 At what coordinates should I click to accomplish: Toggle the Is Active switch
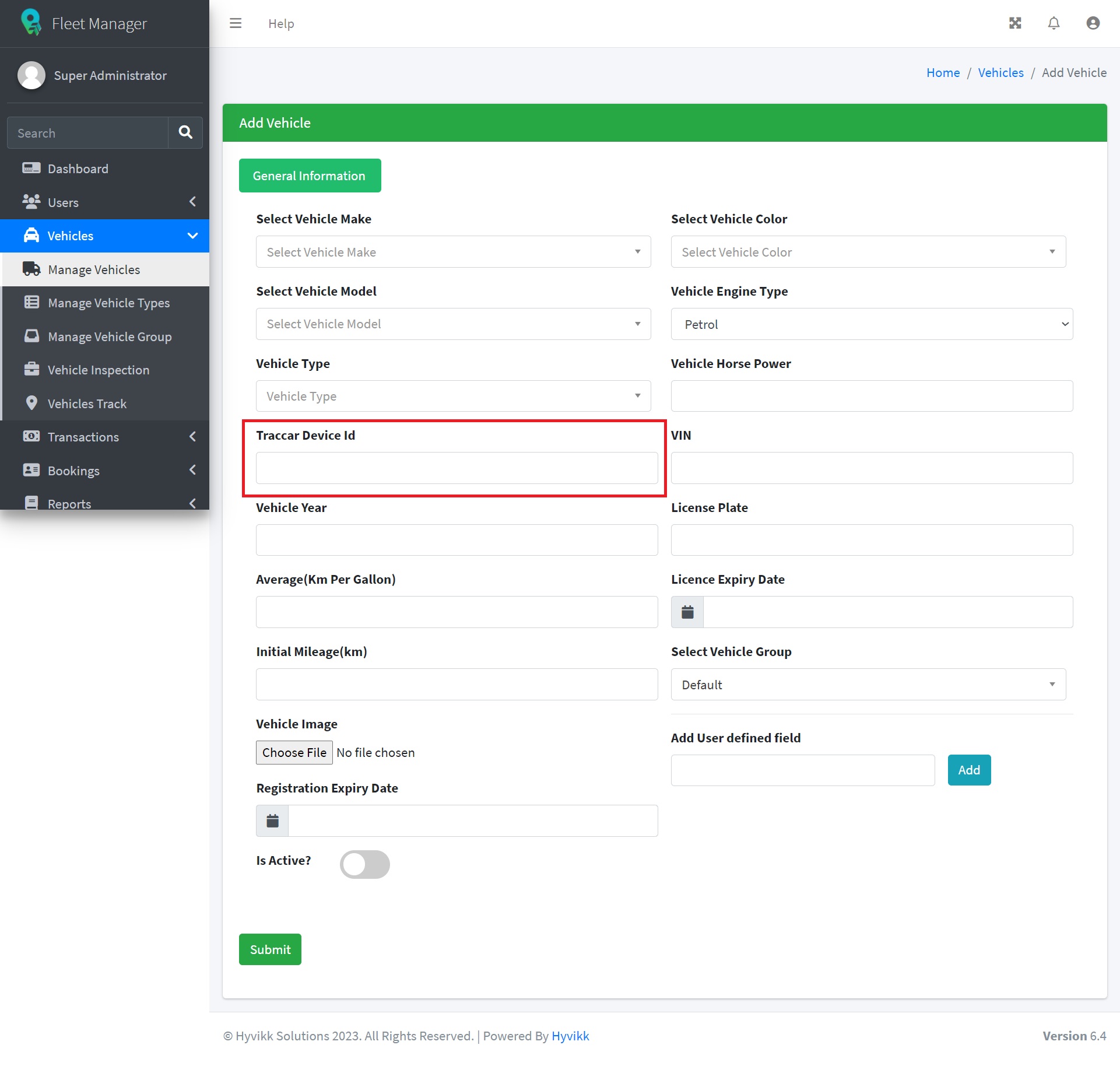[x=364, y=864]
